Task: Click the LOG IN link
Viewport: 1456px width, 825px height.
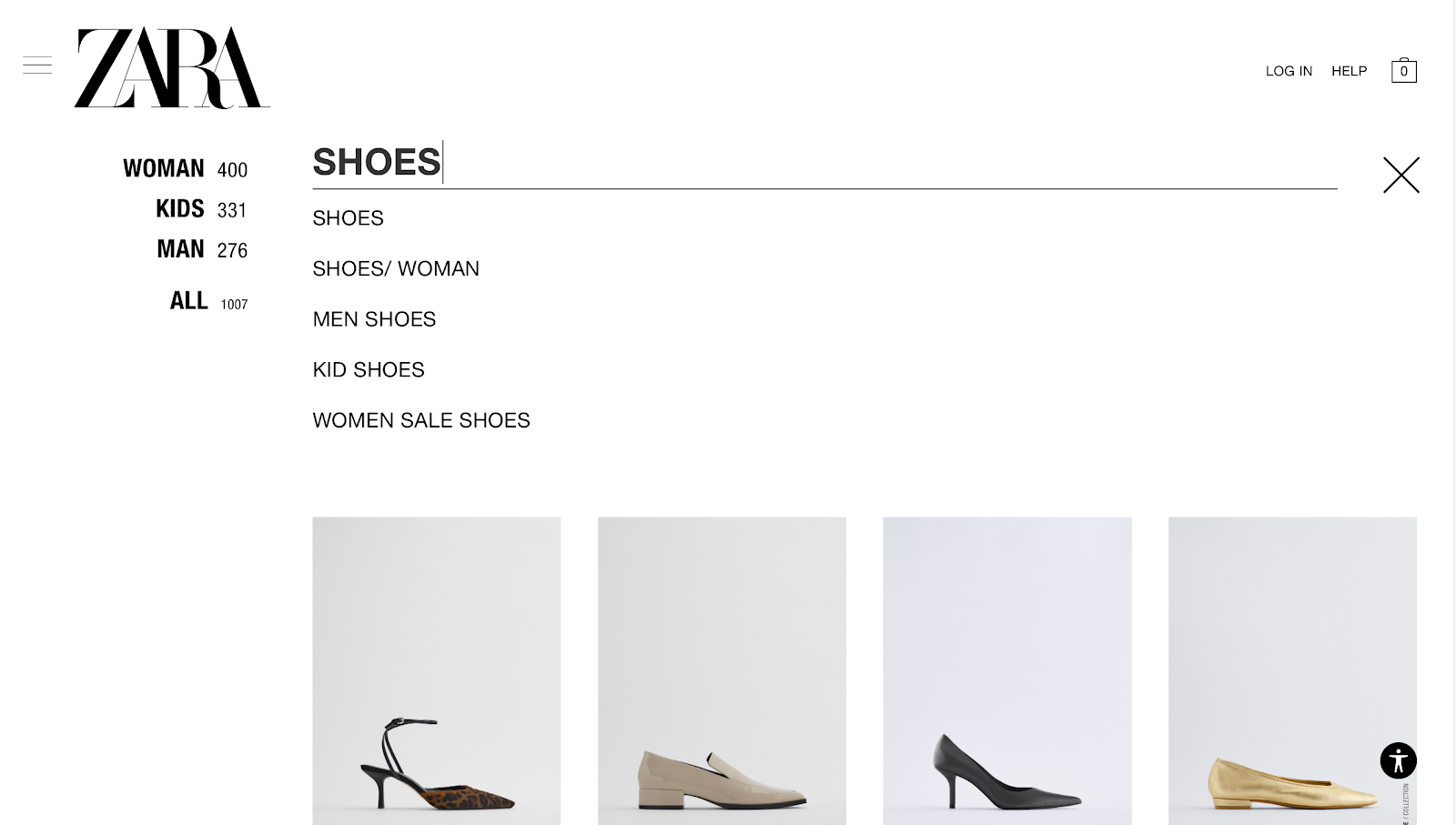Action: [x=1288, y=70]
